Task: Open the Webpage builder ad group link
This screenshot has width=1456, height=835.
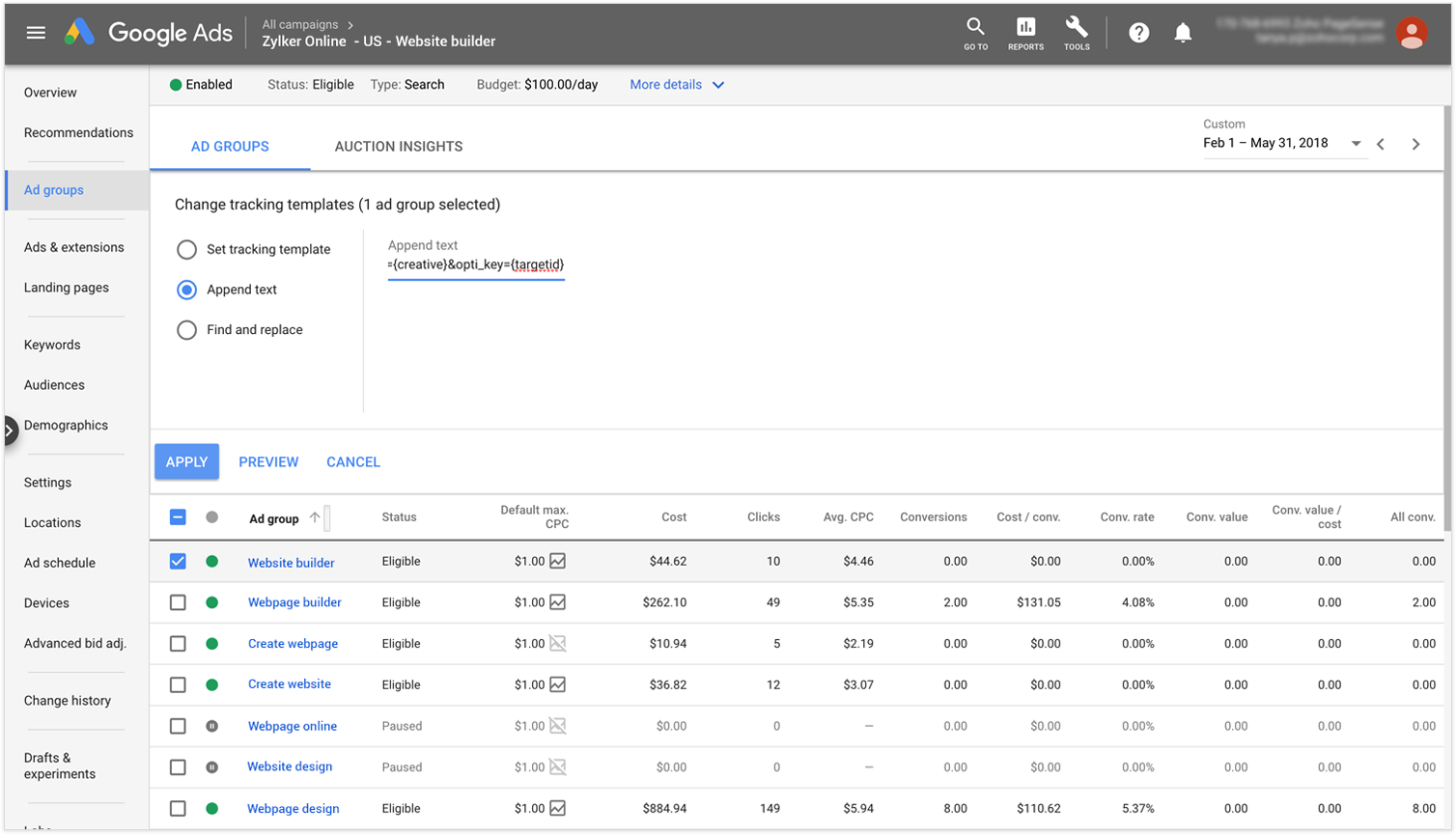Action: tap(294, 602)
